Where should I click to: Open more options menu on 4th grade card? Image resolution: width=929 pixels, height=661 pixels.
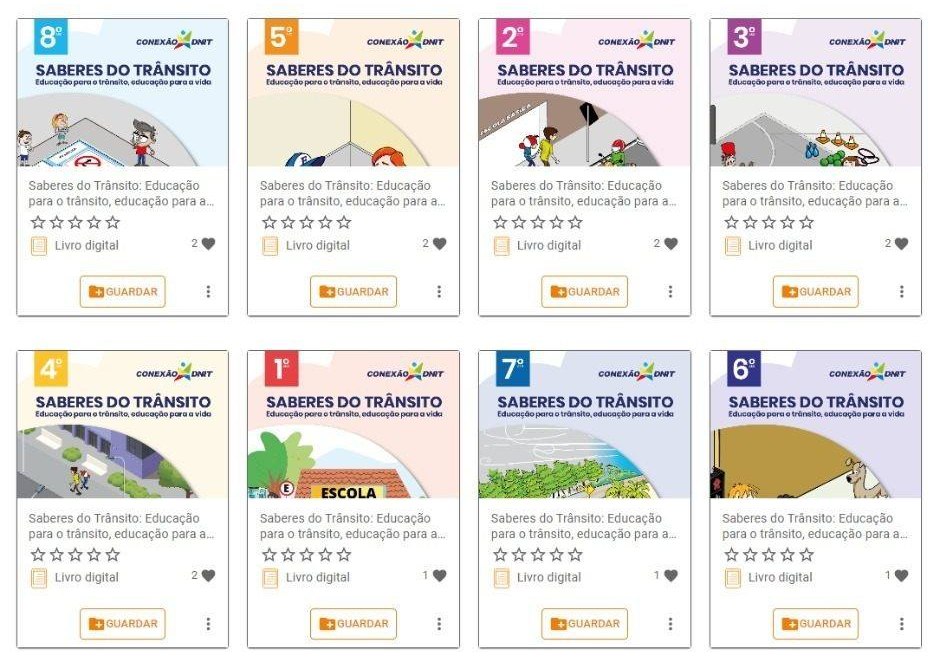(208, 624)
